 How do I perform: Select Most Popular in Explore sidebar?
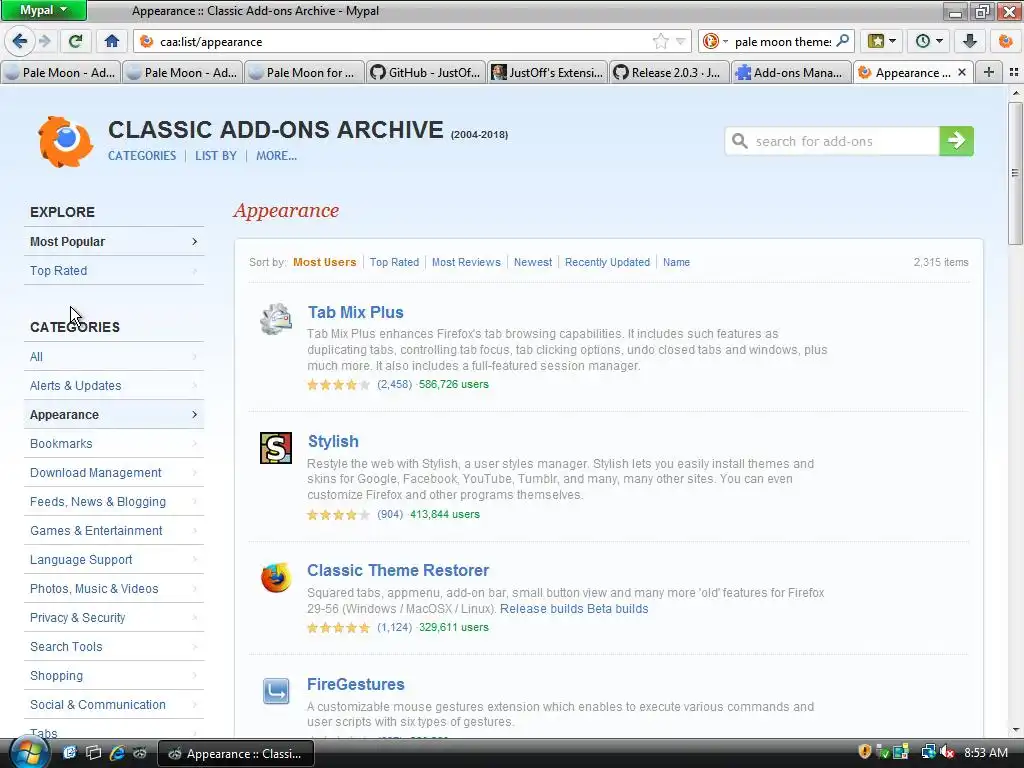coord(114,242)
